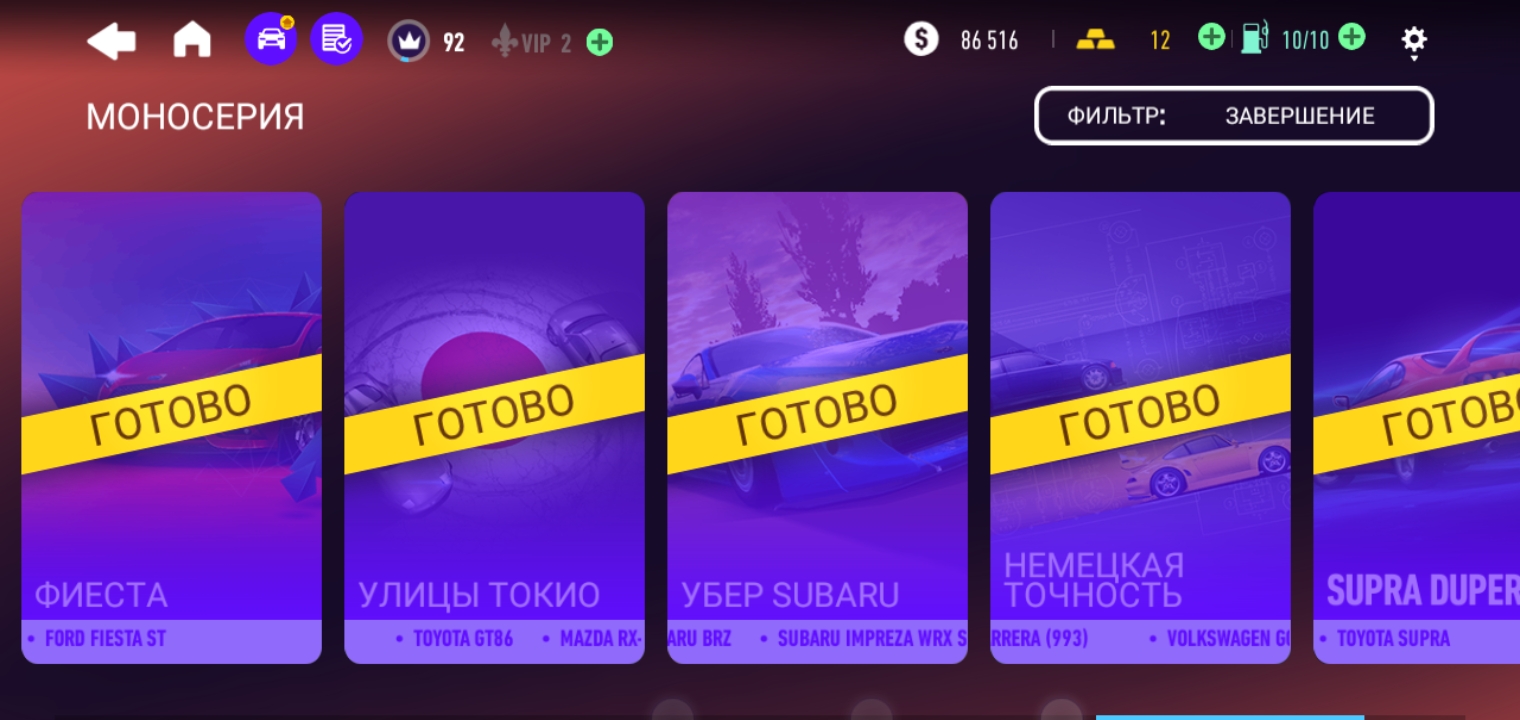Open the missions checklist icon
The height and width of the screenshot is (720, 1520).
(x=336, y=40)
